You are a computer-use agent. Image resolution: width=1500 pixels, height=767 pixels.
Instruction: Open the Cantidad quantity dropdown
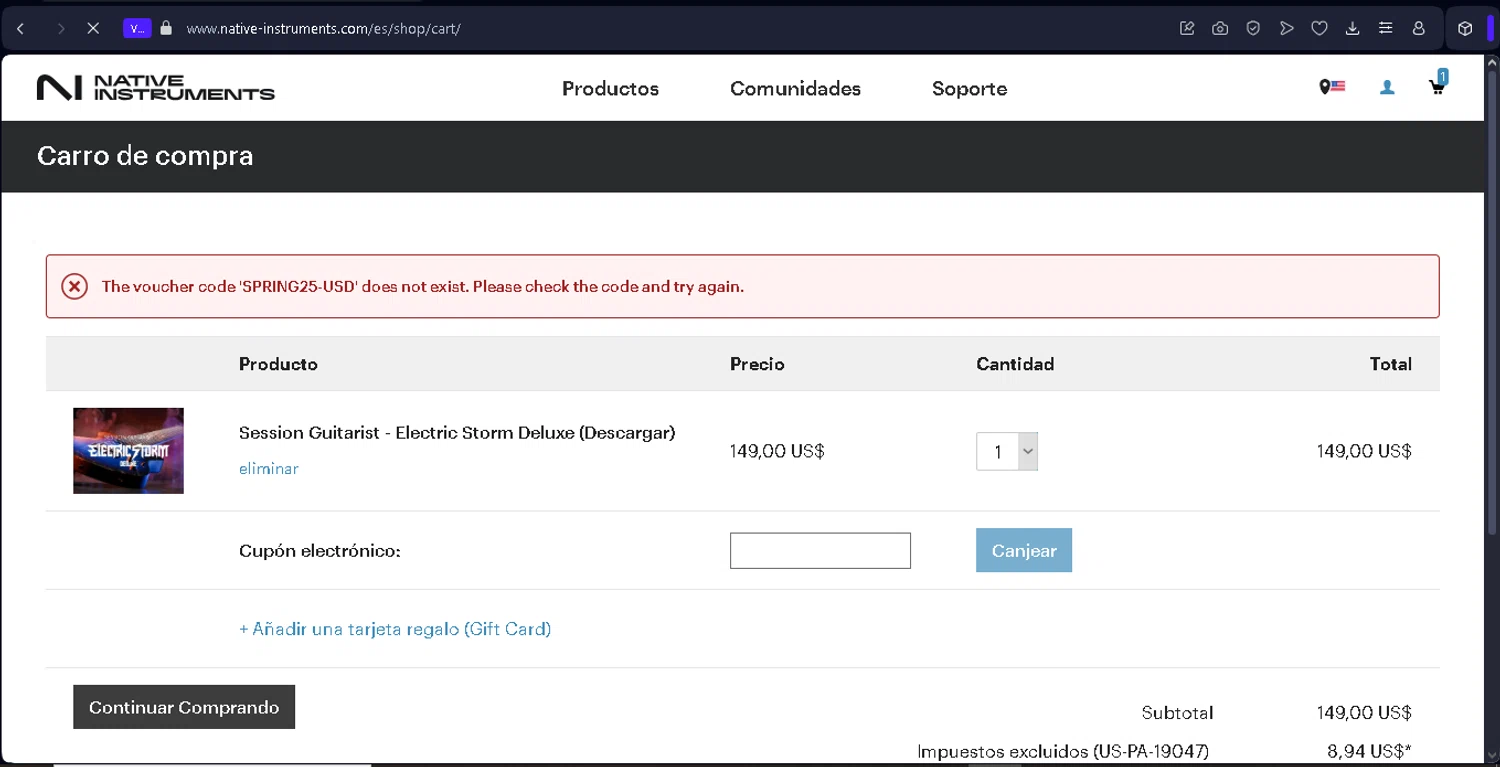click(x=1007, y=451)
